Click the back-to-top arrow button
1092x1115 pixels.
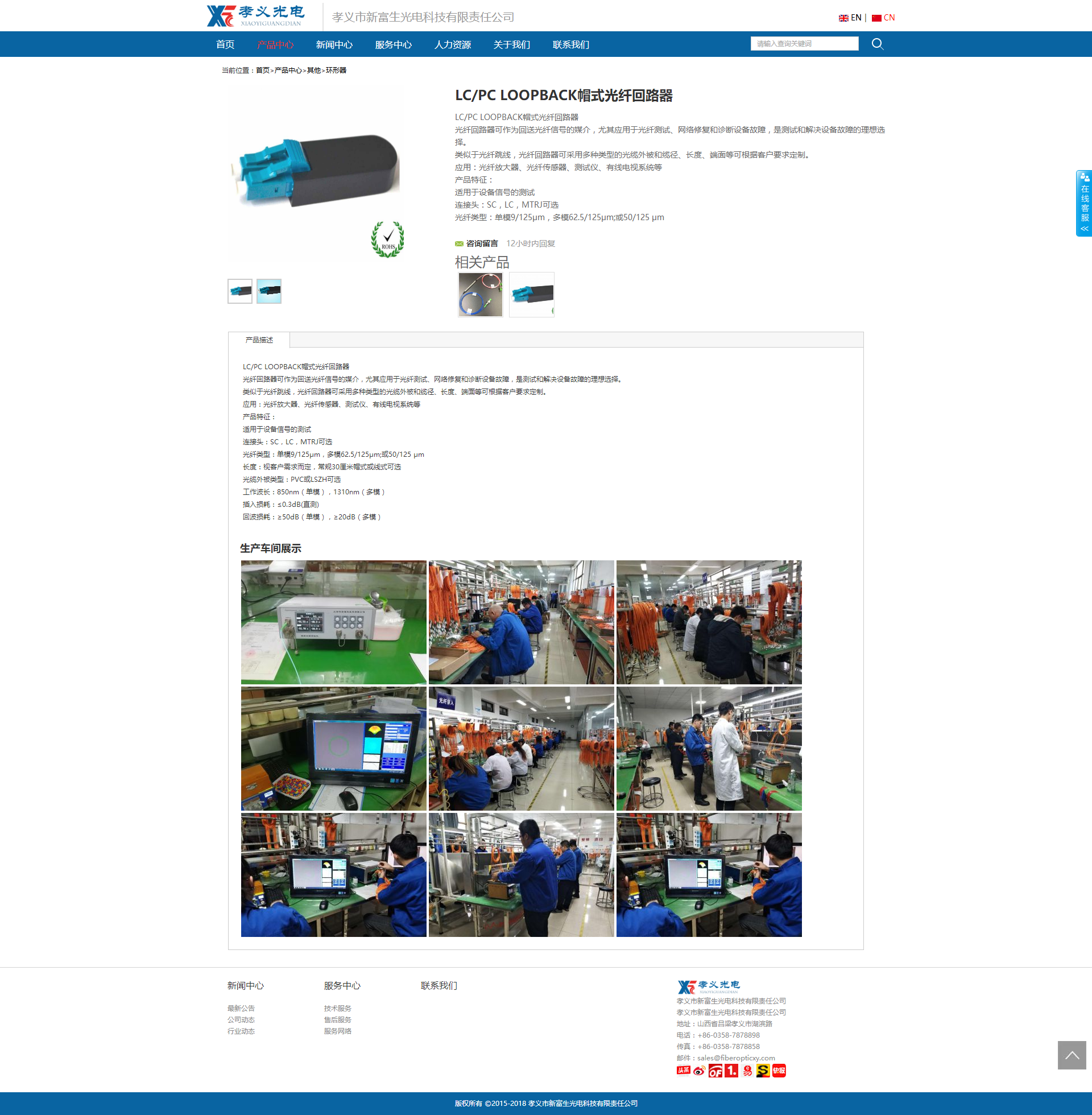click(1072, 1055)
